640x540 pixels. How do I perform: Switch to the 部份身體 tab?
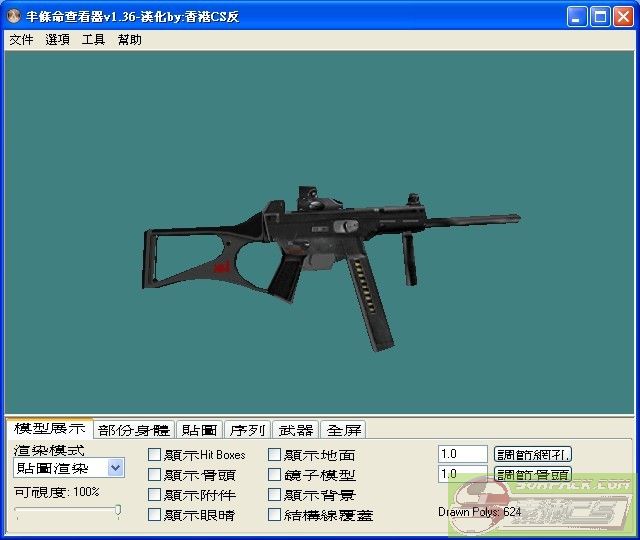tap(134, 430)
